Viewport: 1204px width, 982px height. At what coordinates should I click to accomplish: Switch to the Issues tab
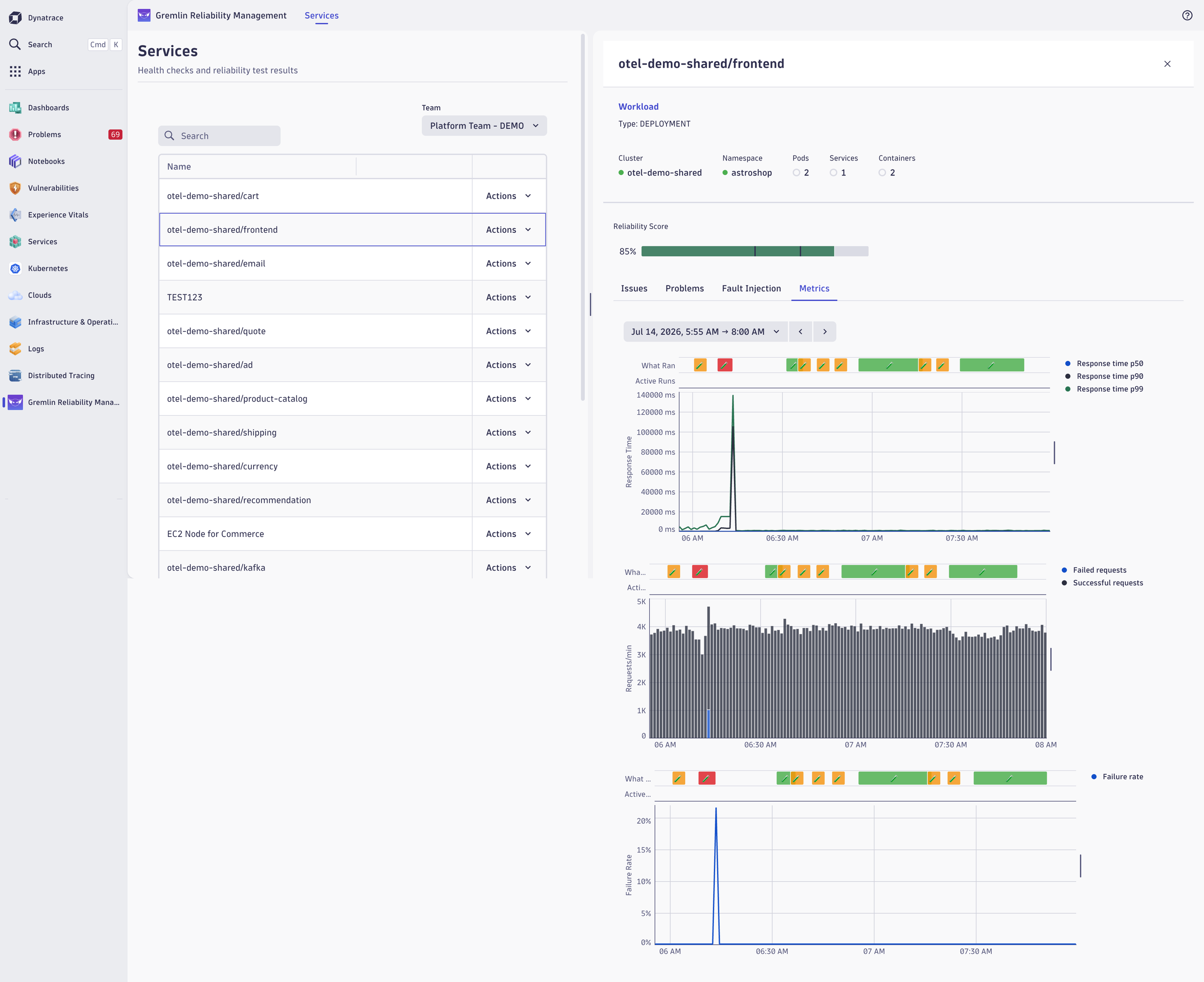coord(634,289)
